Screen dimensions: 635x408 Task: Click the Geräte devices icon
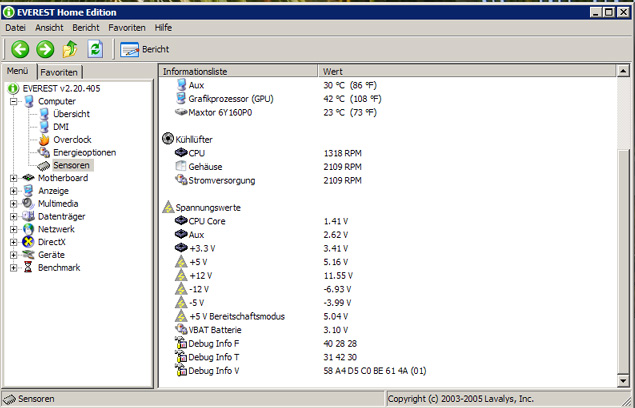[28, 254]
